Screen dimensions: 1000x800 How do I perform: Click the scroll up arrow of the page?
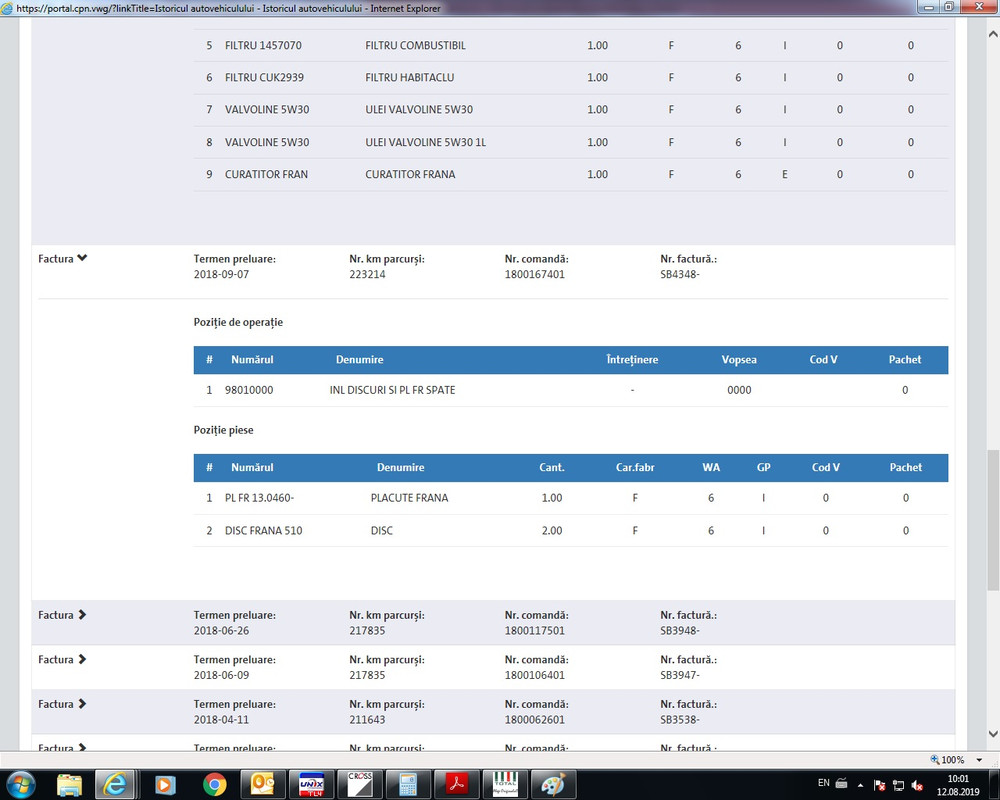point(993,34)
